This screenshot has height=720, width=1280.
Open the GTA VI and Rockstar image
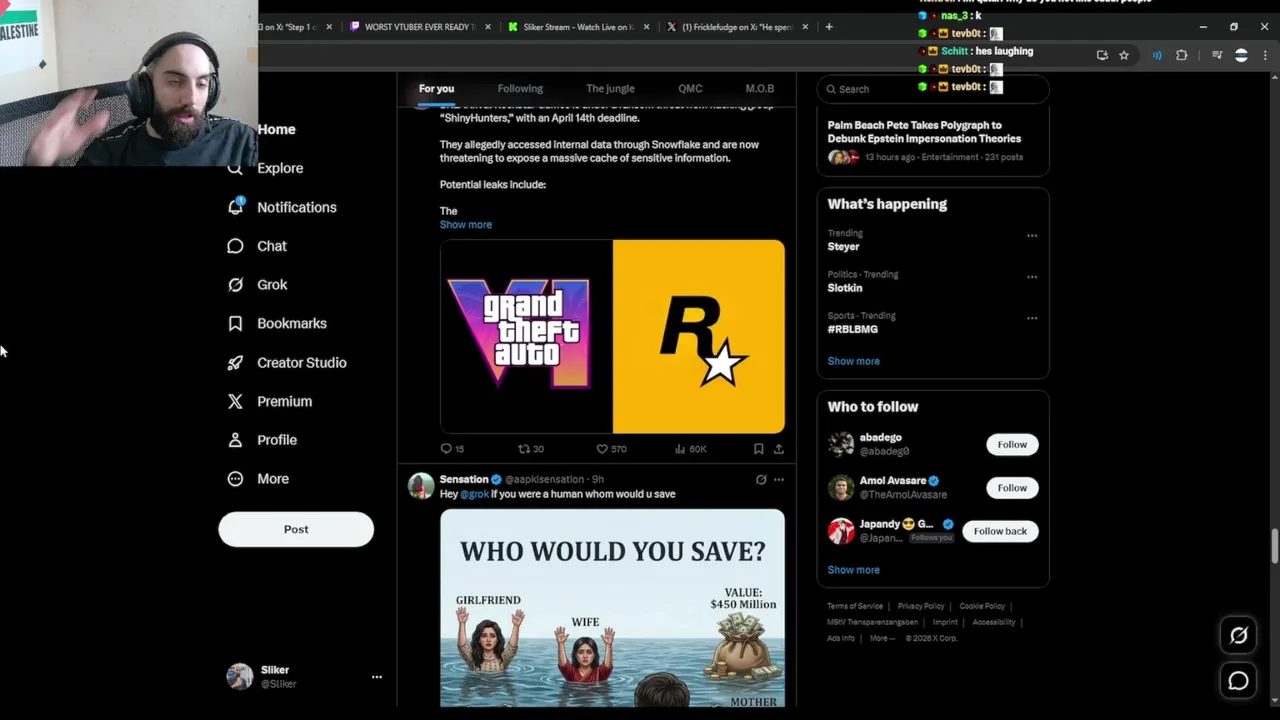pos(612,336)
